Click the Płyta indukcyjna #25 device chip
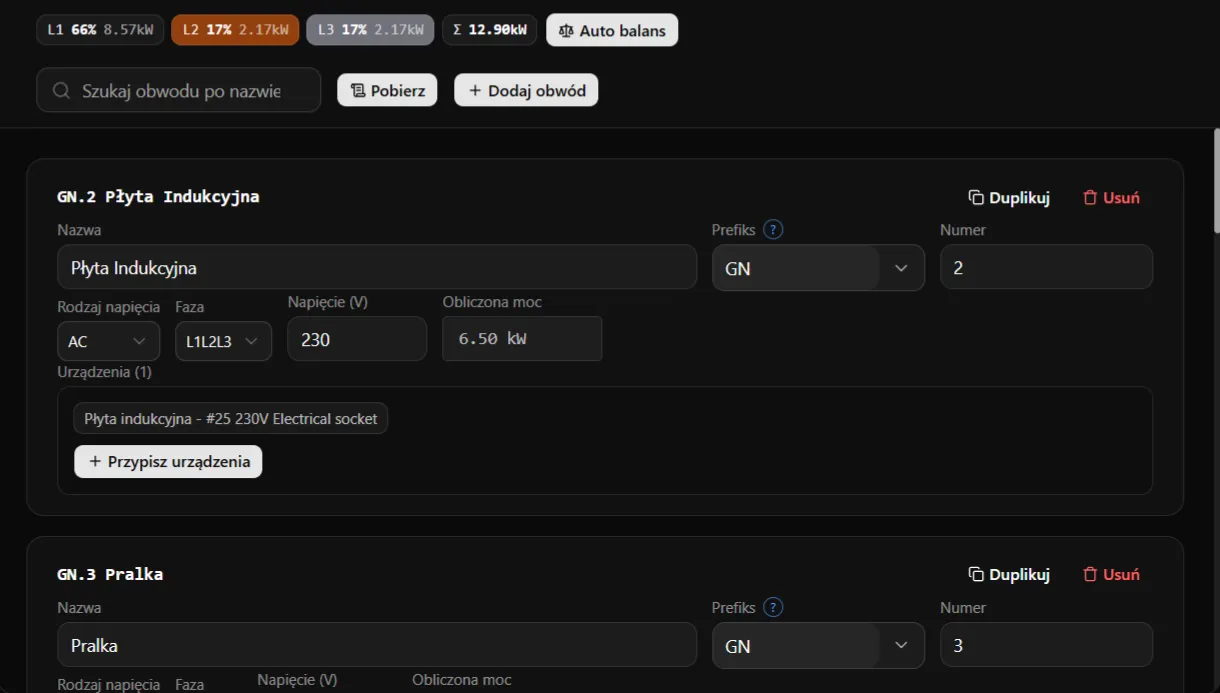 [x=230, y=418]
